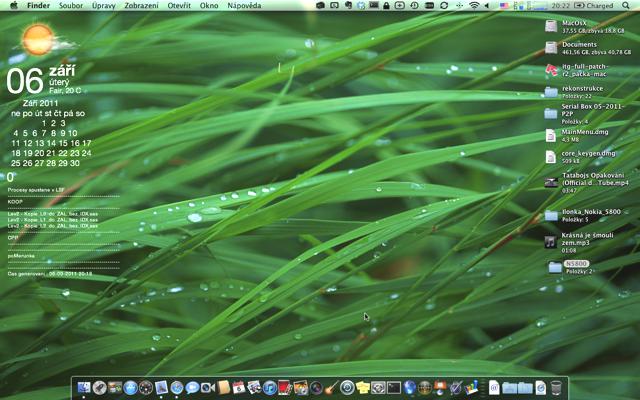
Task: Open GarageBand guitar icon in dock
Action: point(332,387)
